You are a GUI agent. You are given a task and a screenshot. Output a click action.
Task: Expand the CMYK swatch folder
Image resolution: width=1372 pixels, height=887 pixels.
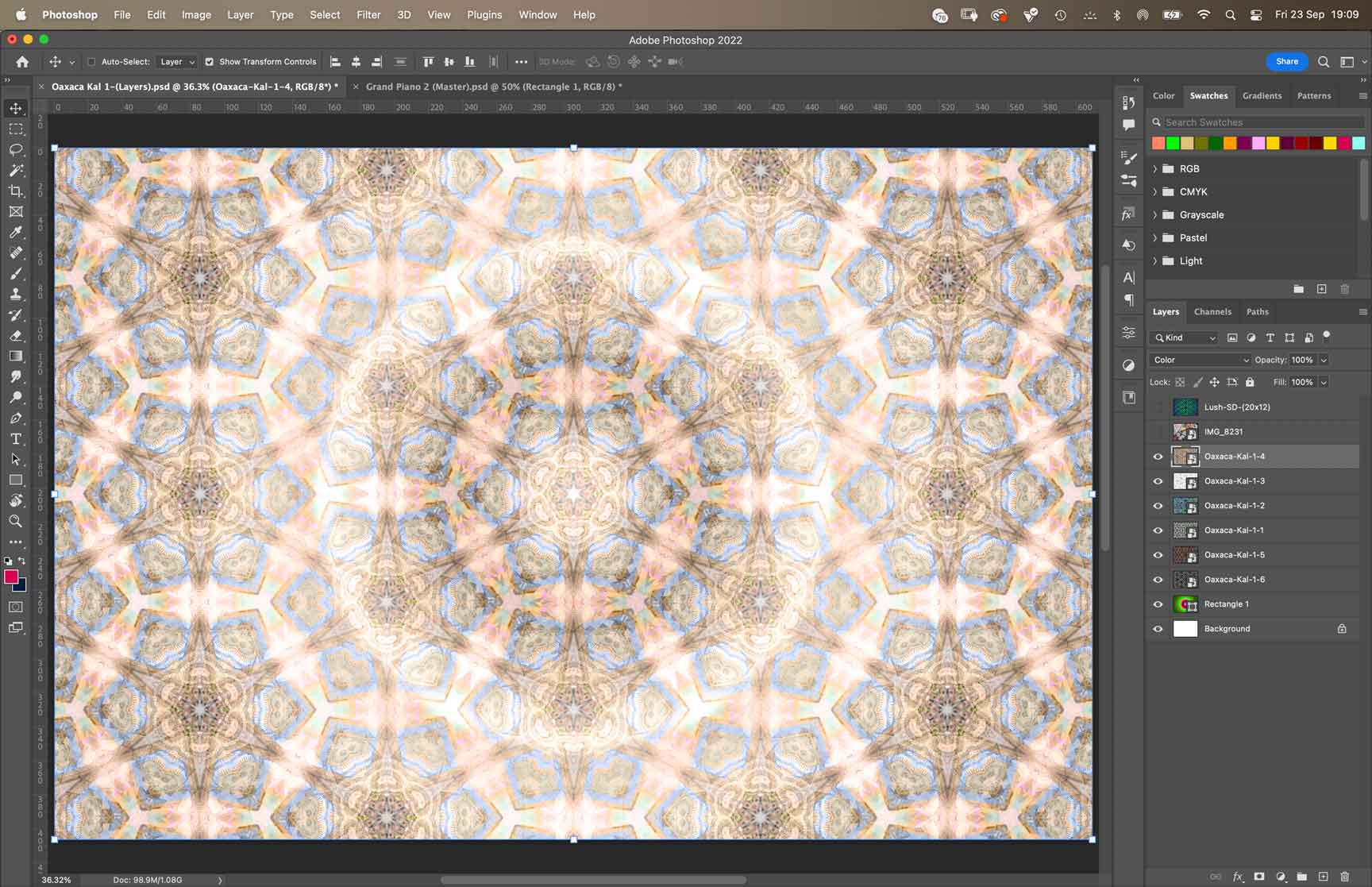(x=1155, y=191)
